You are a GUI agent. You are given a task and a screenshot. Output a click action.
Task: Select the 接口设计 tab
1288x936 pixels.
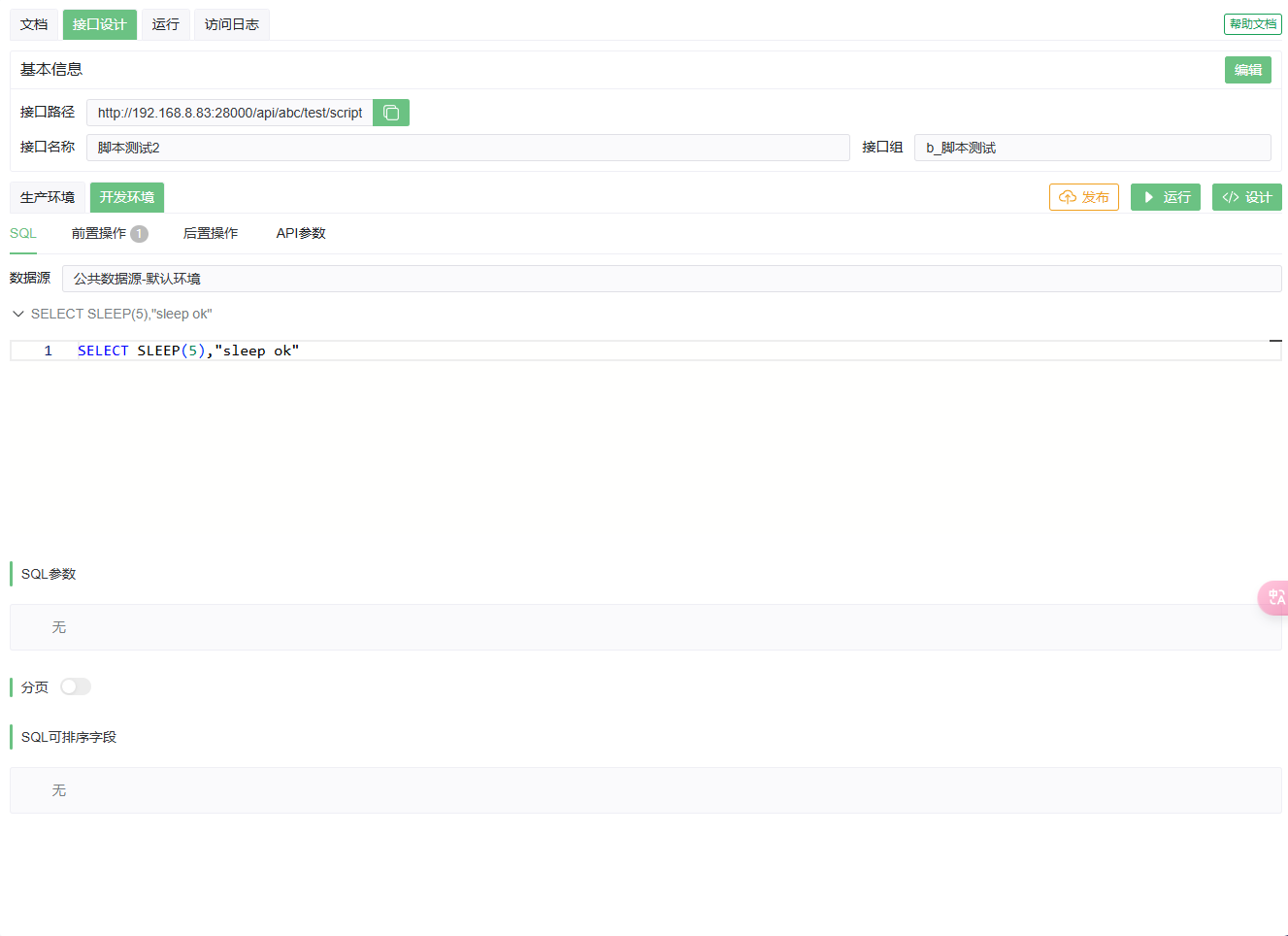(x=99, y=24)
